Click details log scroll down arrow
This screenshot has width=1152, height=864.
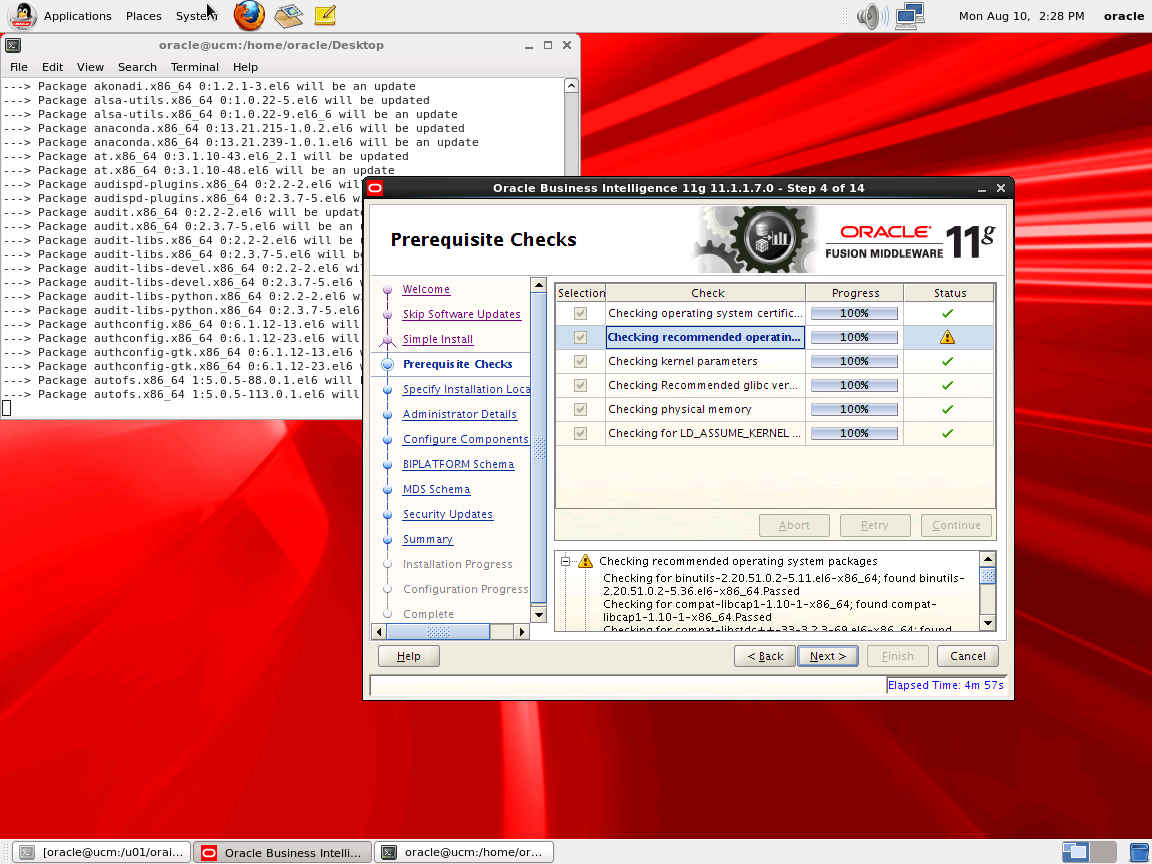coord(987,623)
